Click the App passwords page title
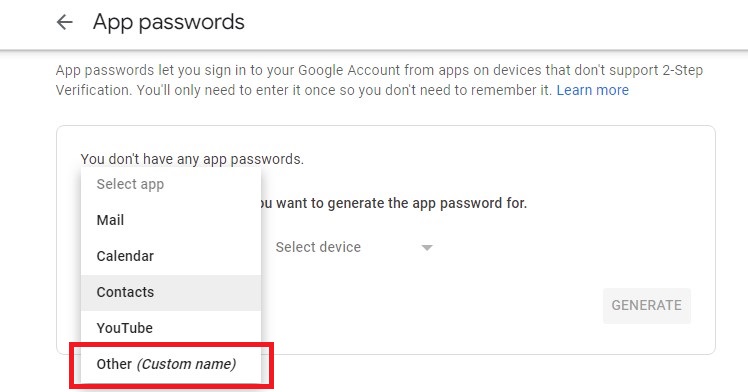 [168, 22]
